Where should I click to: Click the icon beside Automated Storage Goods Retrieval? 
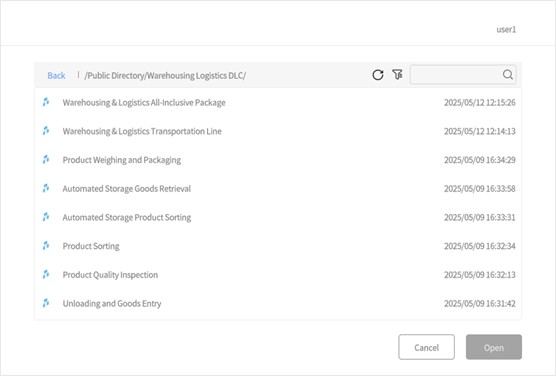(x=46, y=188)
